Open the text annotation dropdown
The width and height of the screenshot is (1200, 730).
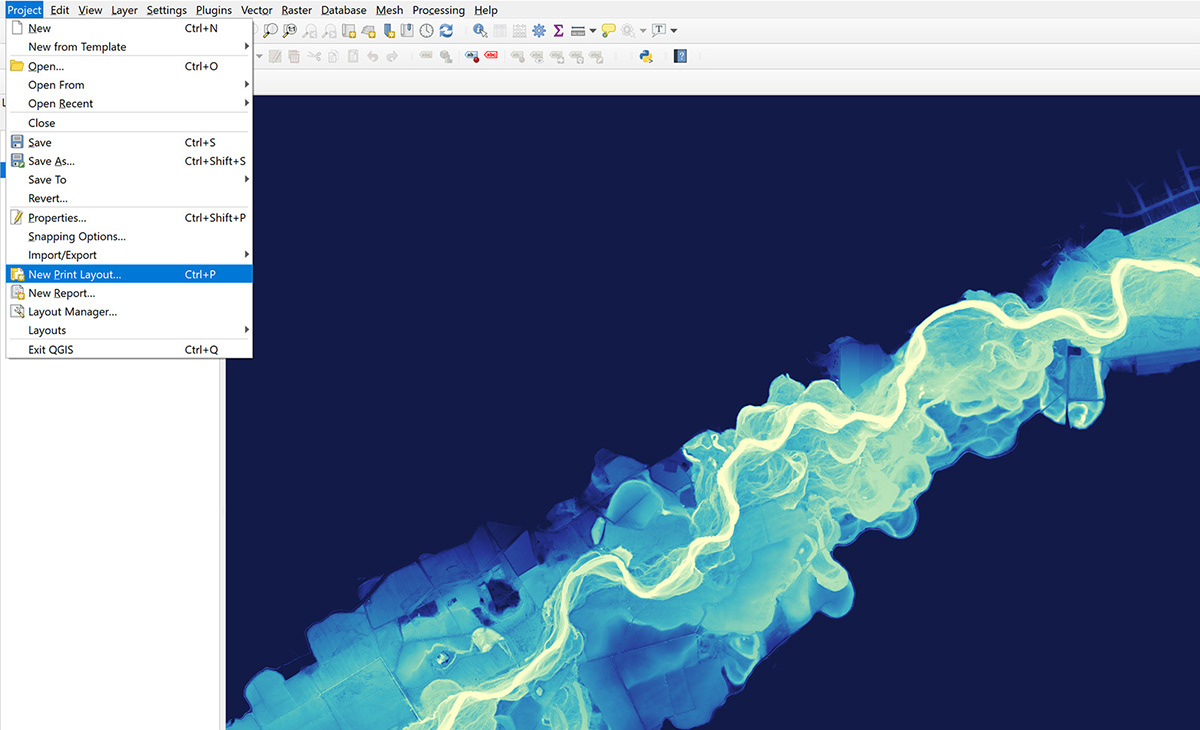click(672, 32)
